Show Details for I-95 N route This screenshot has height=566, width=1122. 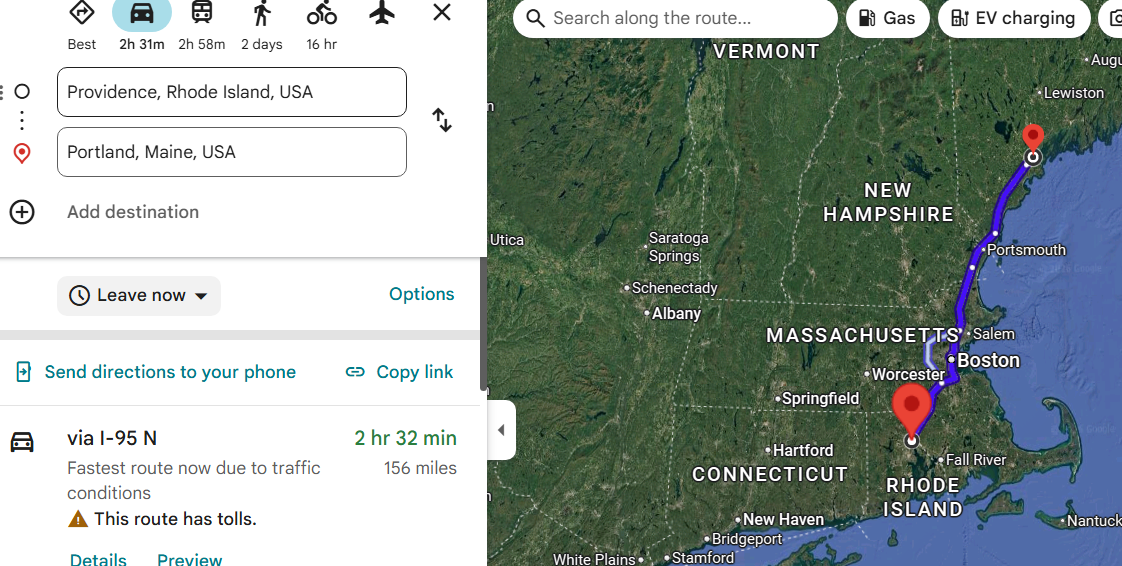point(98,558)
